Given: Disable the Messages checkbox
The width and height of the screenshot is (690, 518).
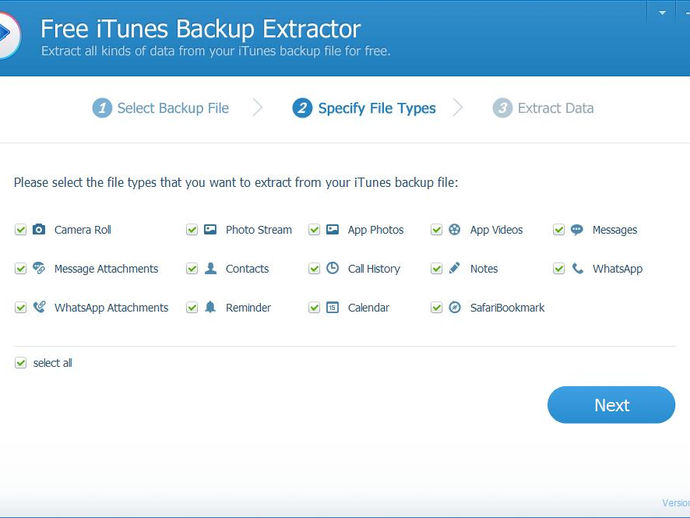Looking at the screenshot, I should 559,230.
